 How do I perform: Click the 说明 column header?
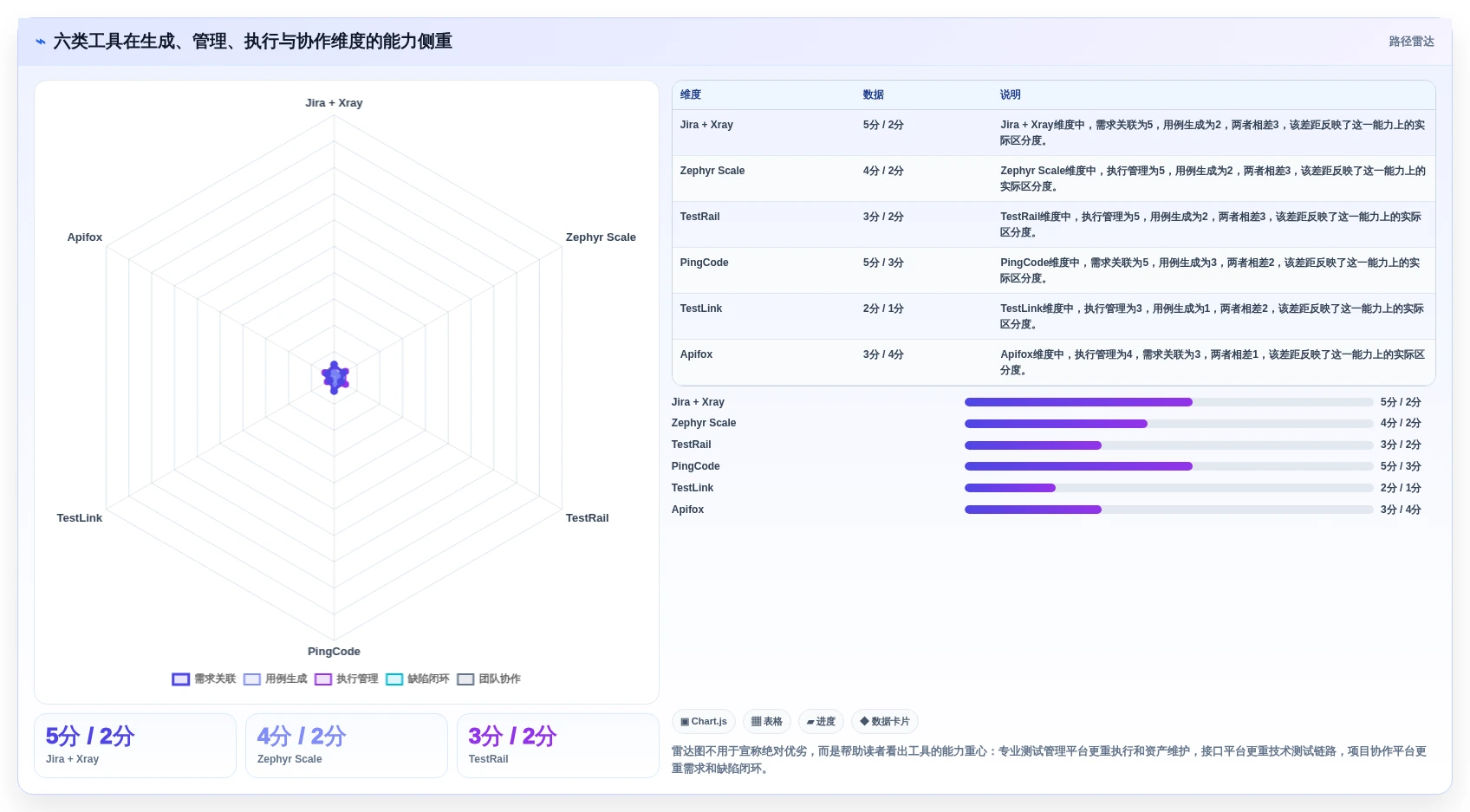pos(1011,95)
